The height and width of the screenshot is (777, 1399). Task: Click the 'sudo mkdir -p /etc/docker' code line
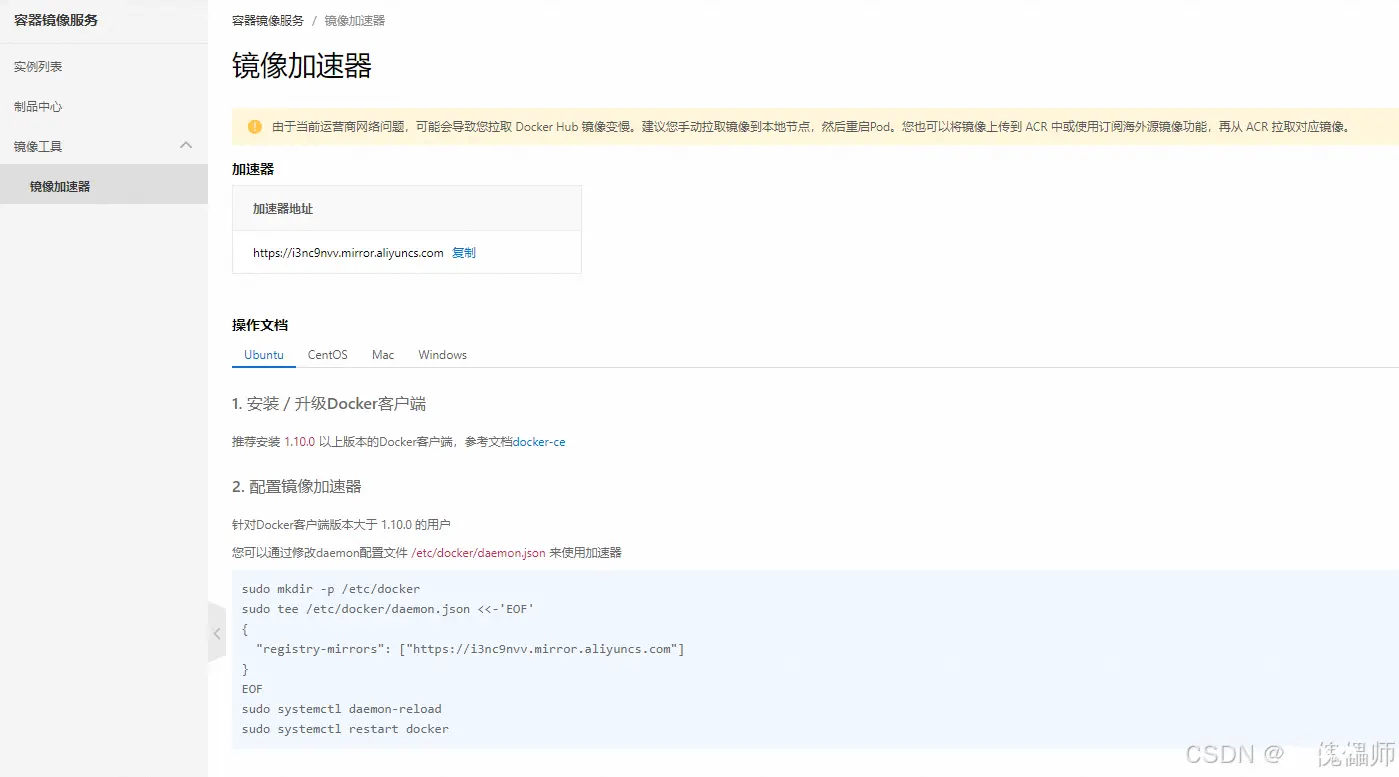click(331, 589)
